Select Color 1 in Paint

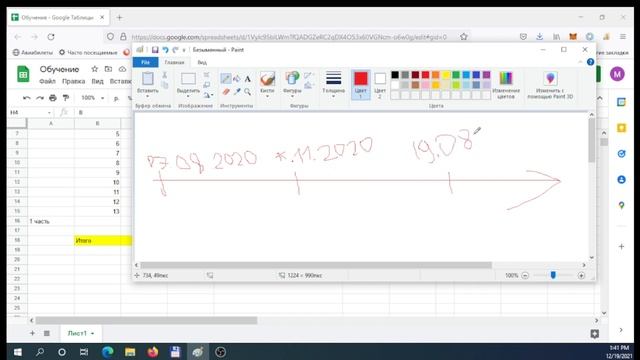(x=360, y=85)
